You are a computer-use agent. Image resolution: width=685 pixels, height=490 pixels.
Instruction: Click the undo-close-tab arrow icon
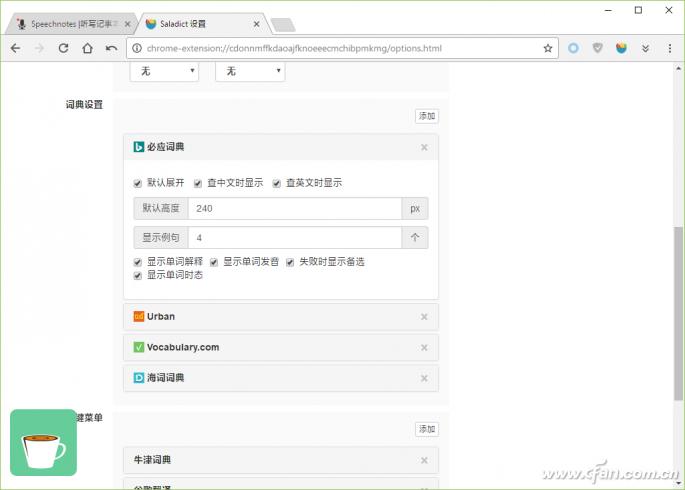(111, 48)
